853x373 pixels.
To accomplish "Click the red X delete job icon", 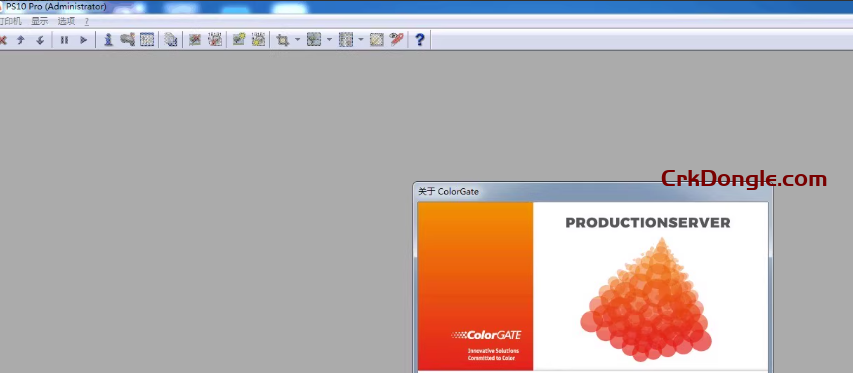I will (x=2, y=40).
